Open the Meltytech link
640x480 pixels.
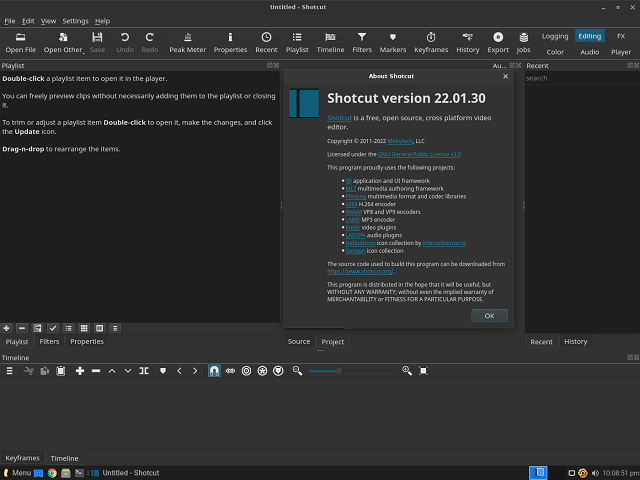pyautogui.click(x=400, y=141)
